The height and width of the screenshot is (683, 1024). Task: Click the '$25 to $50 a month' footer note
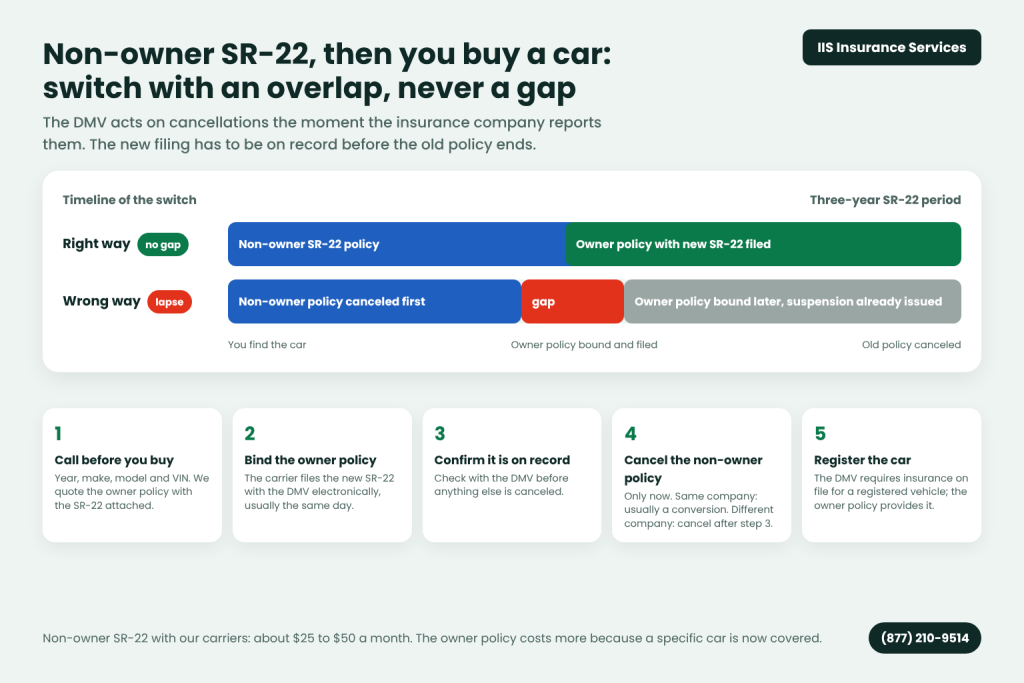[432, 638]
